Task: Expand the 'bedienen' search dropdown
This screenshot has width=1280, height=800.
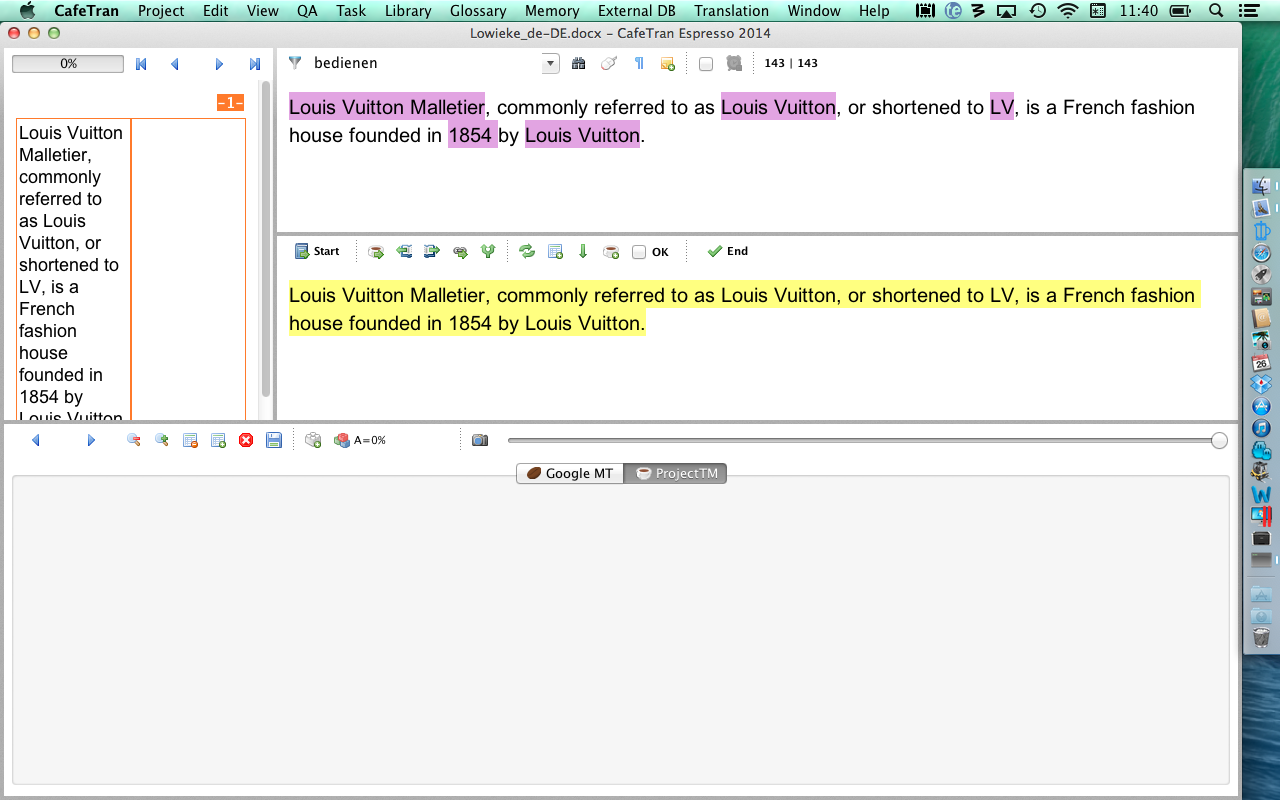Action: (550, 63)
